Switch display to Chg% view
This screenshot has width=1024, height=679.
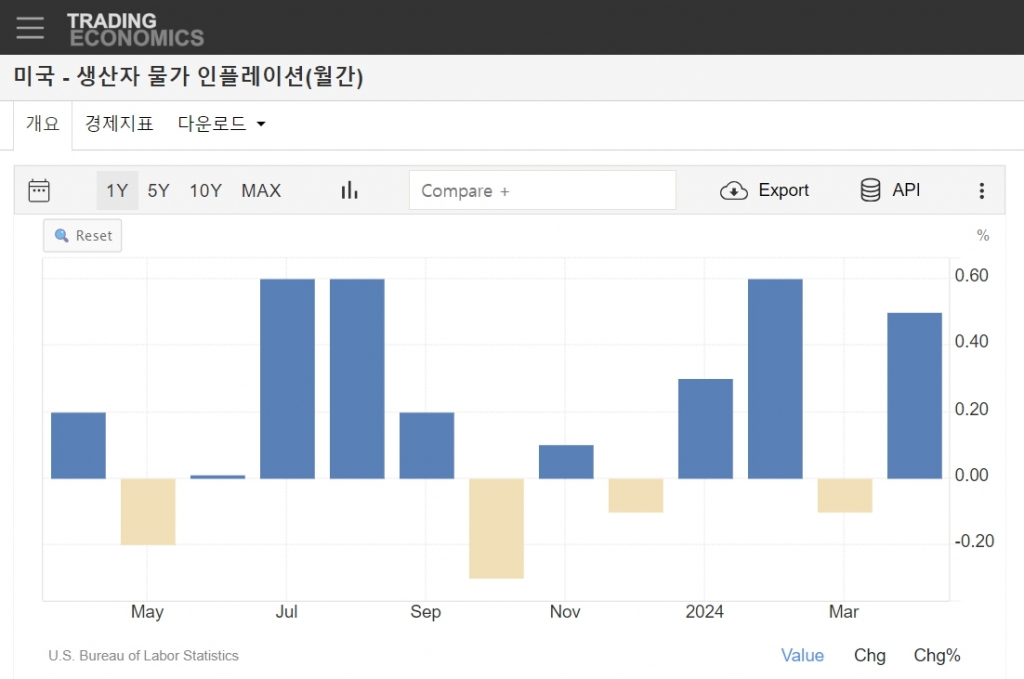coord(936,655)
